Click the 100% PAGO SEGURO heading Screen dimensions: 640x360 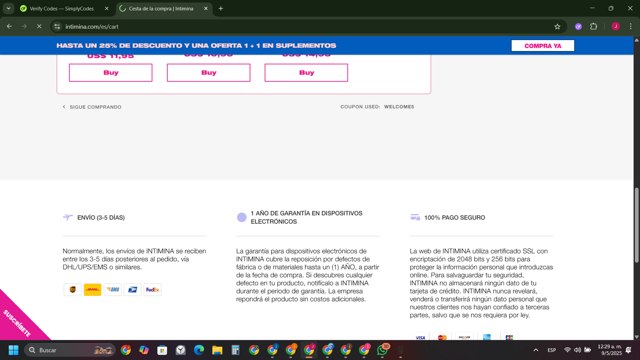point(454,218)
